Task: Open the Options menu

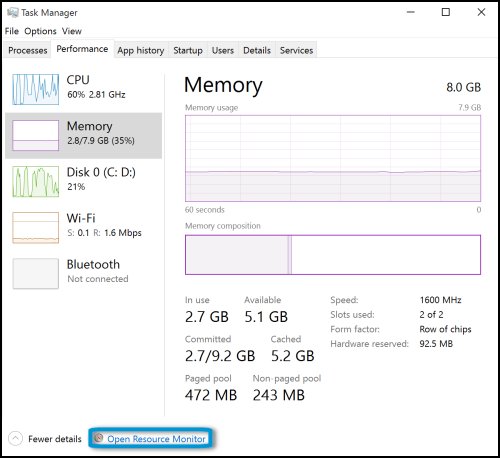Action: click(40, 31)
